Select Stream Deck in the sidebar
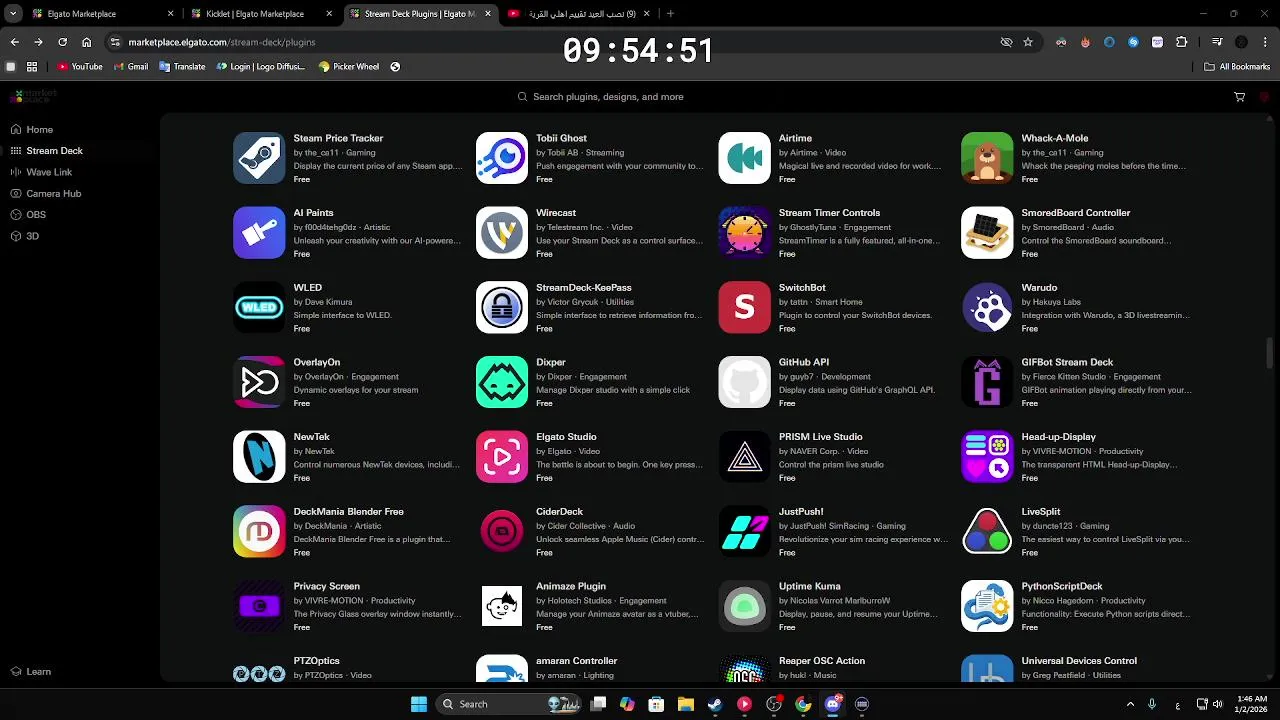Viewport: 1280px width, 720px height. coord(46,151)
